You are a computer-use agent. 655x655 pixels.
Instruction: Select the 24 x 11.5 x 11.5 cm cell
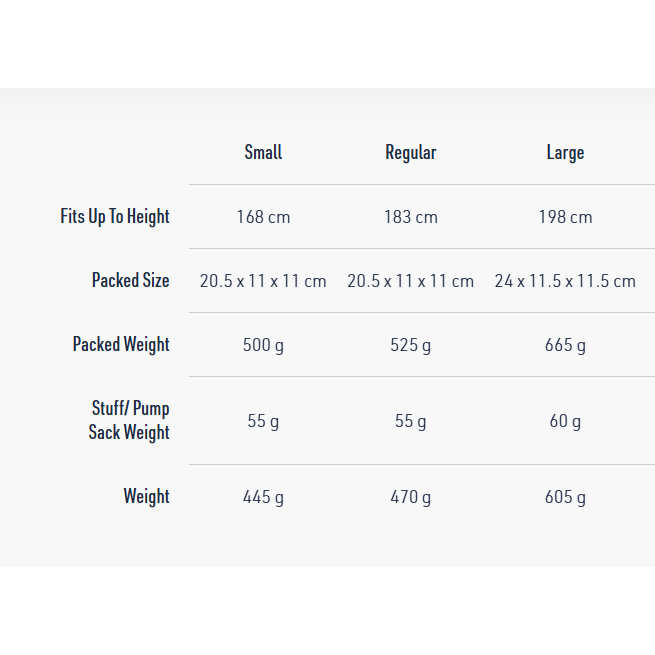[565, 281]
